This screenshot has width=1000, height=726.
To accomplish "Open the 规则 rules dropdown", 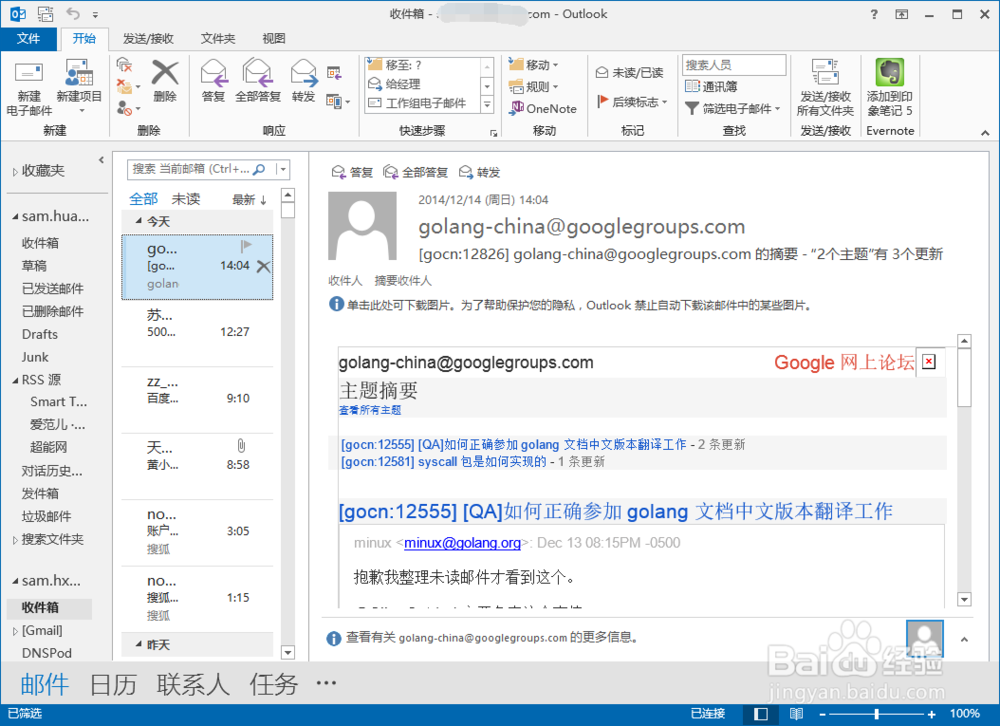I will 534,86.
